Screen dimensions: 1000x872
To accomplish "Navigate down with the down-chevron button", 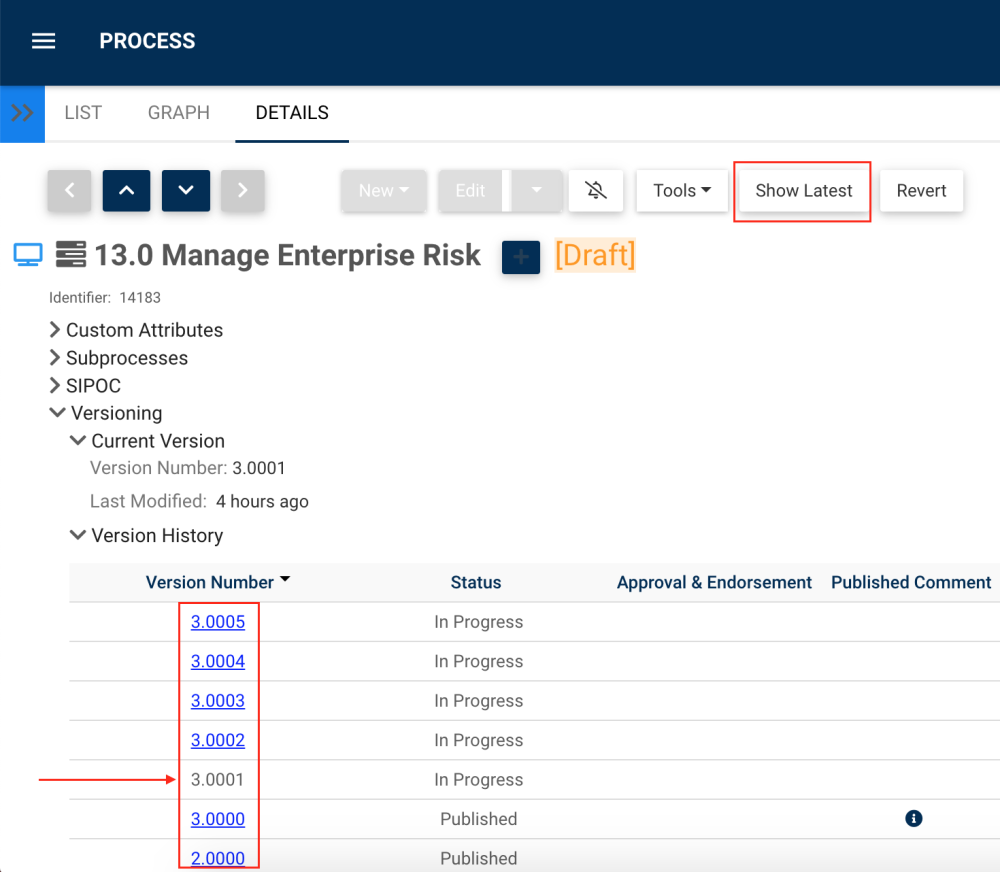I will 186,190.
